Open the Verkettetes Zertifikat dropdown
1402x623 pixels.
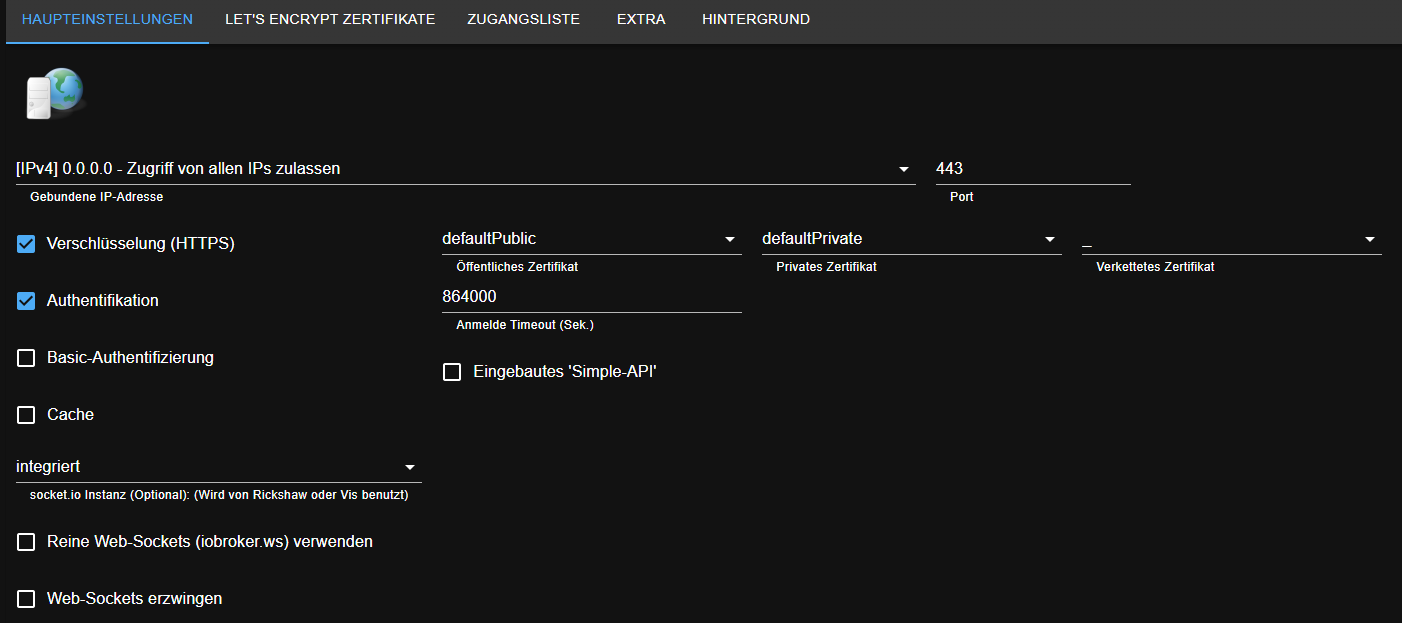[1232, 239]
